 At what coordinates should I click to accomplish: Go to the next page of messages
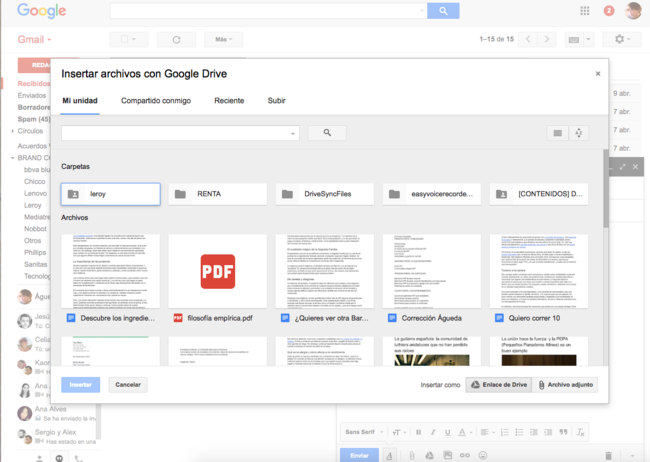click(547, 39)
